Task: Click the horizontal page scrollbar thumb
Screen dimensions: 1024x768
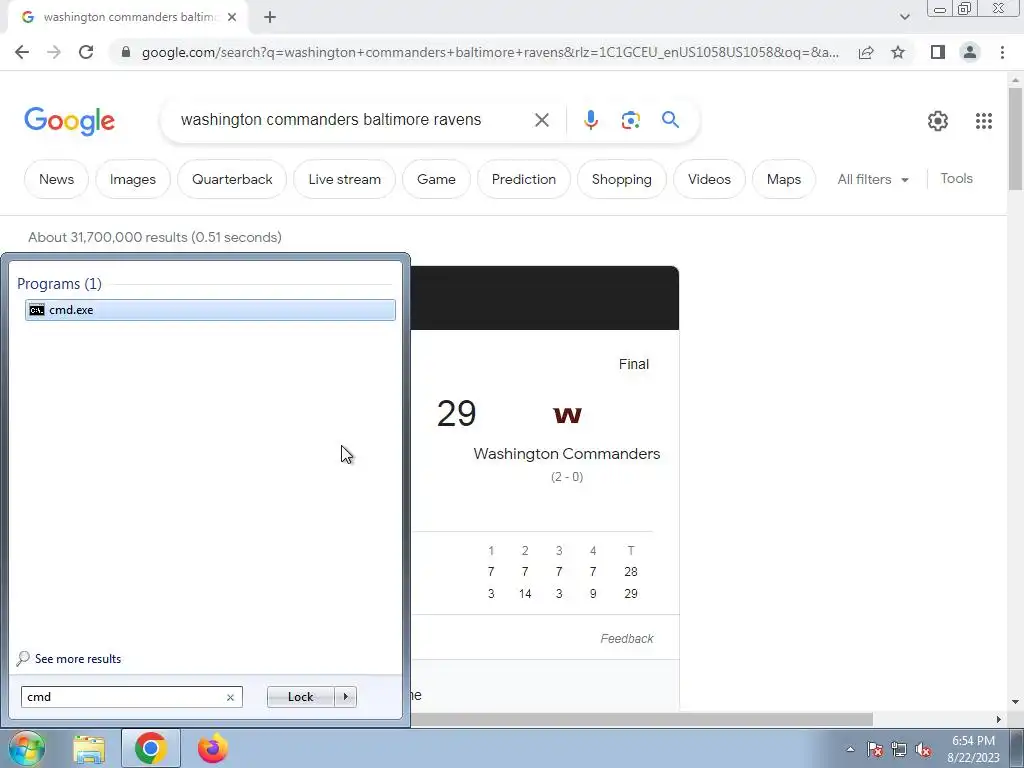Action: (x=641, y=719)
